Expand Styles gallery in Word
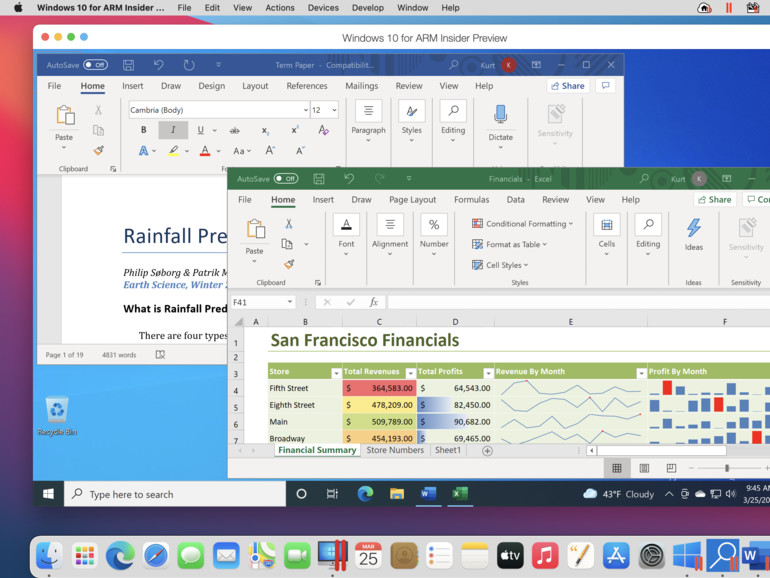Image resolution: width=770 pixels, height=578 pixels. (412, 122)
